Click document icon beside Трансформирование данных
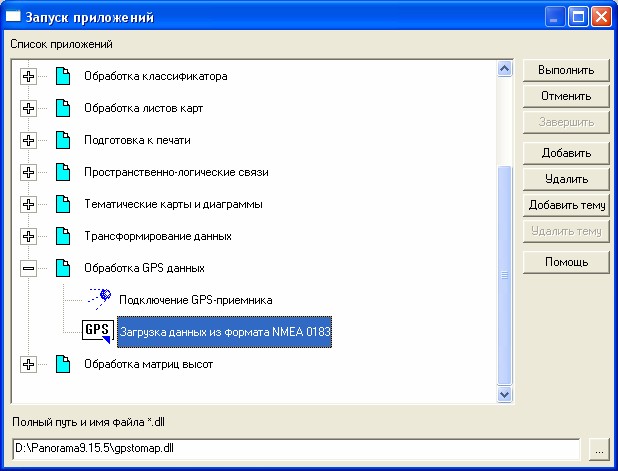 tap(64, 236)
